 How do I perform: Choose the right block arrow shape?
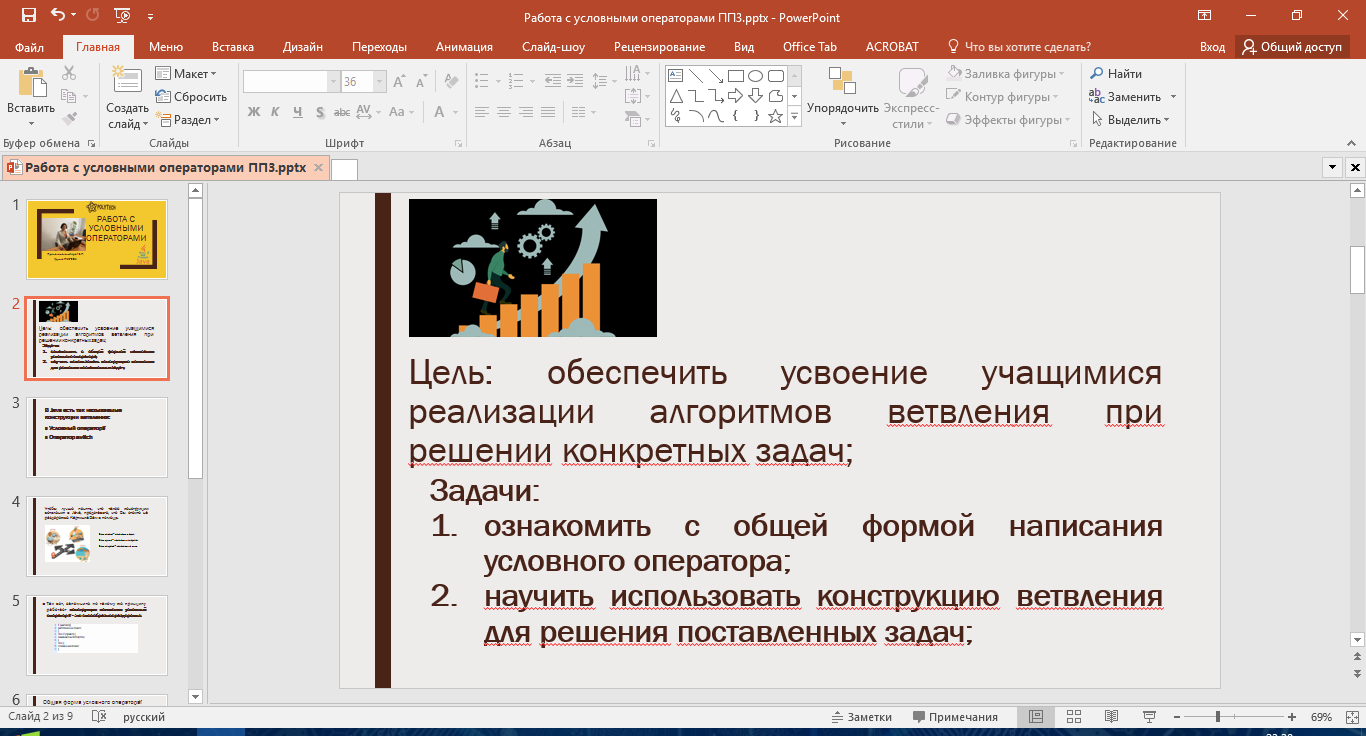pyautogui.click(x=735, y=96)
